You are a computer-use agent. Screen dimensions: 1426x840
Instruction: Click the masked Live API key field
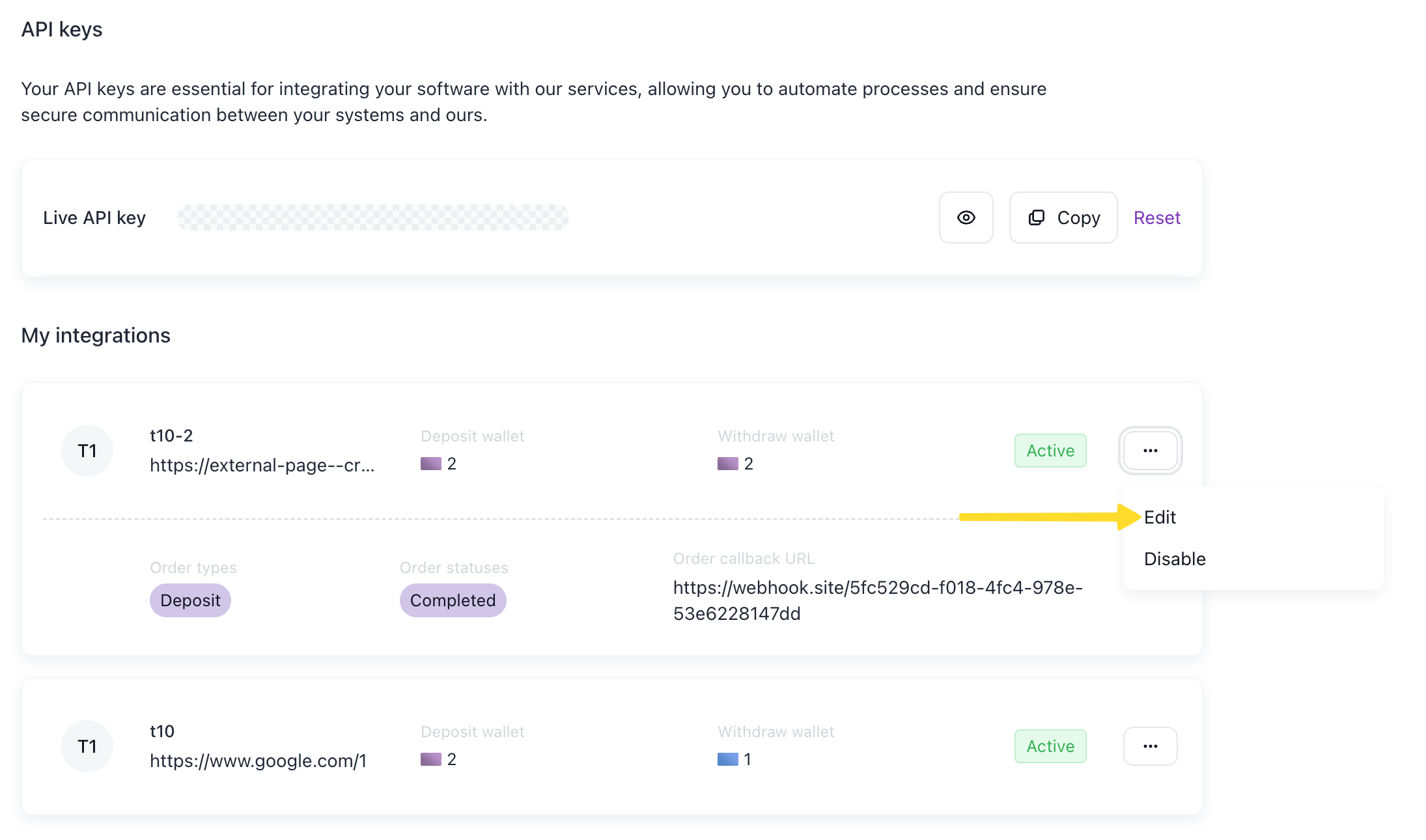[x=372, y=217]
